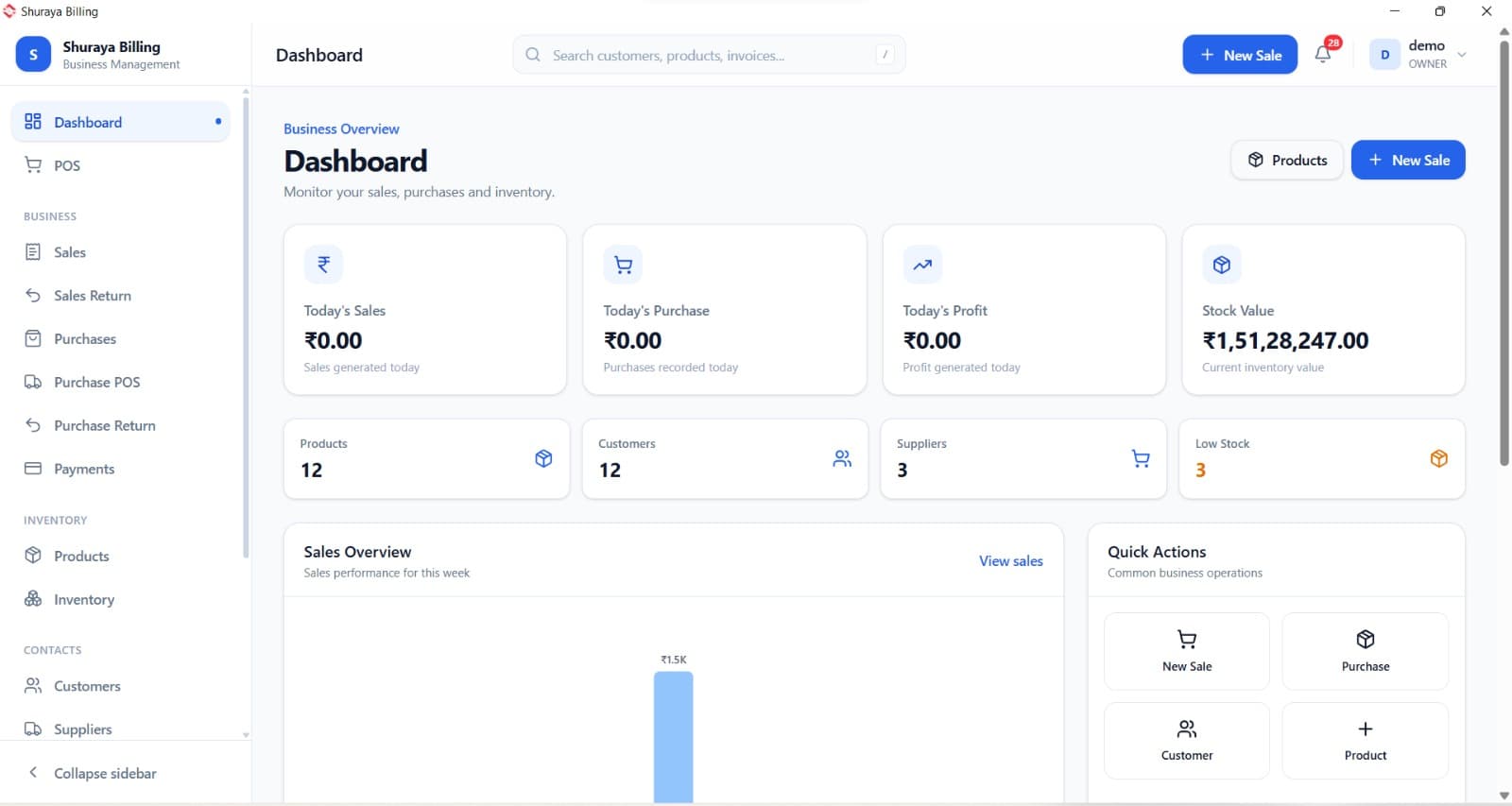The height and width of the screenshot is (806, 1512).
Task: Click the cube icon in the Products count card
Action: 543,458
